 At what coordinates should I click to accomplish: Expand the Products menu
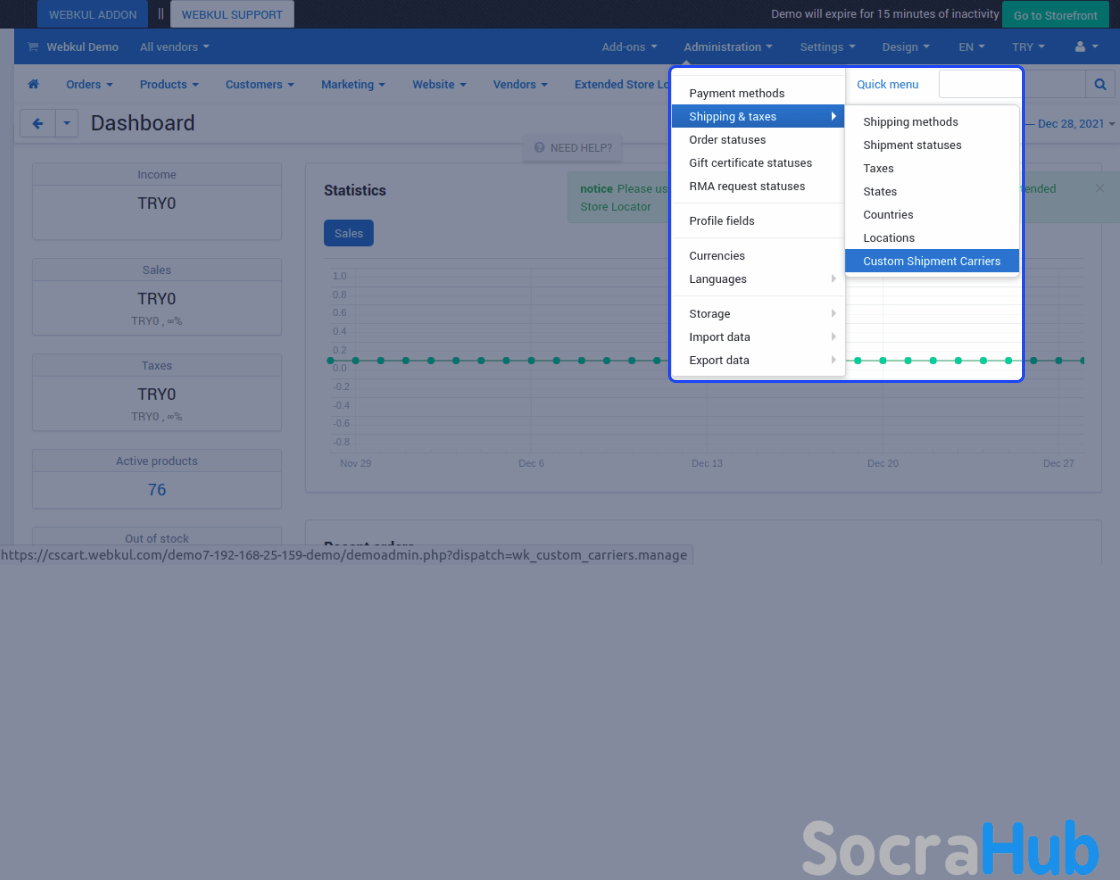click(x=169, y=84)
